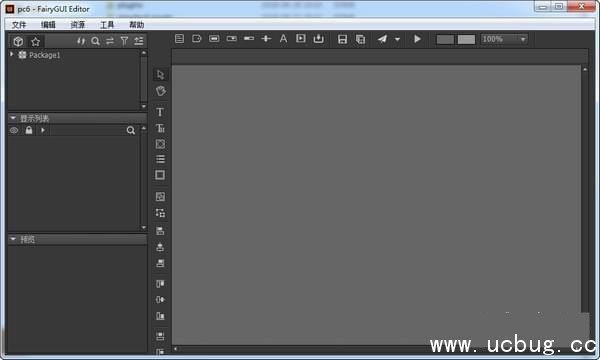
Task: Click the library filter funnel icon
Action: (124, 41)
